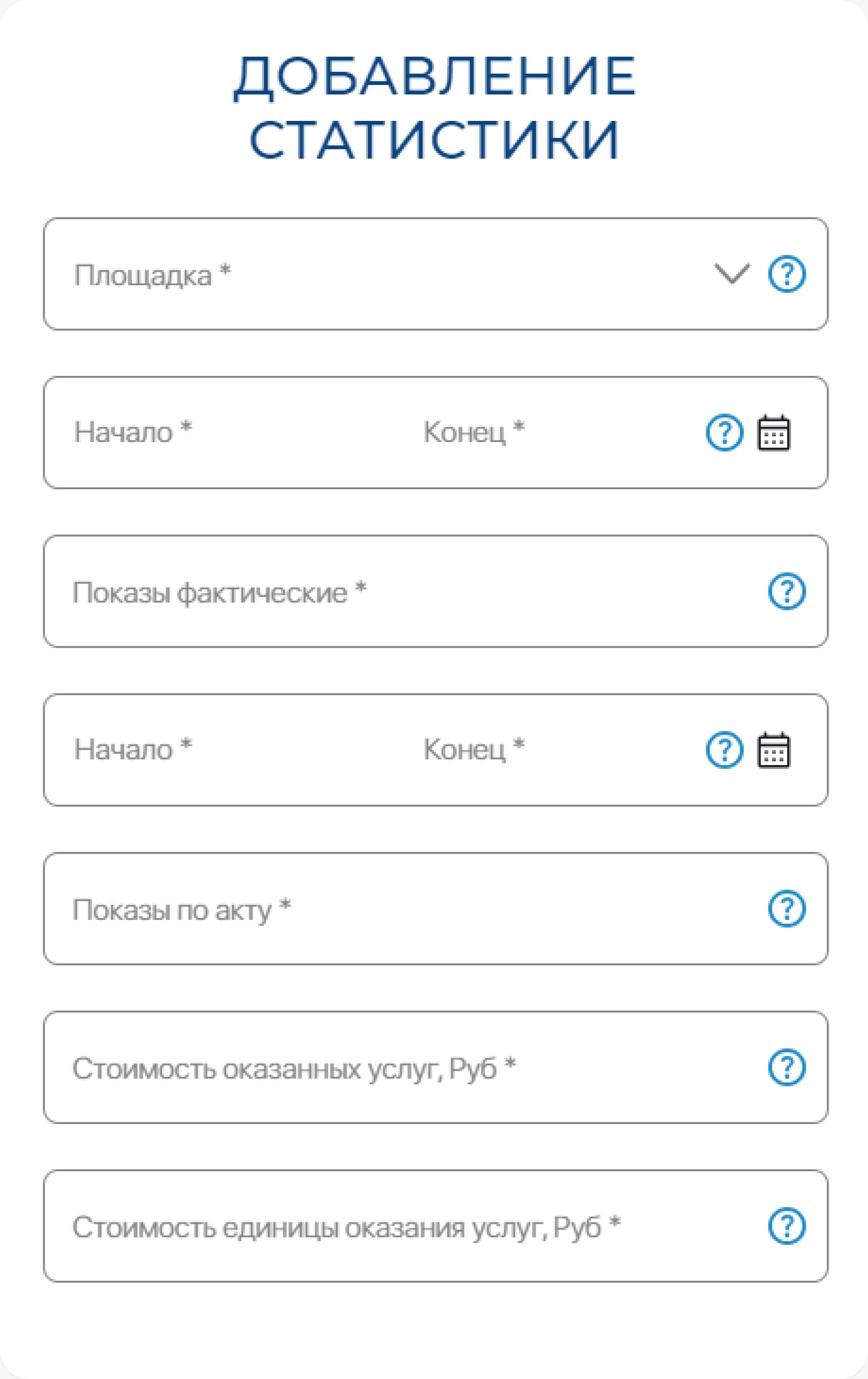Open the calendar picker above Показы по акту
868x1379 pixels.
773,750
